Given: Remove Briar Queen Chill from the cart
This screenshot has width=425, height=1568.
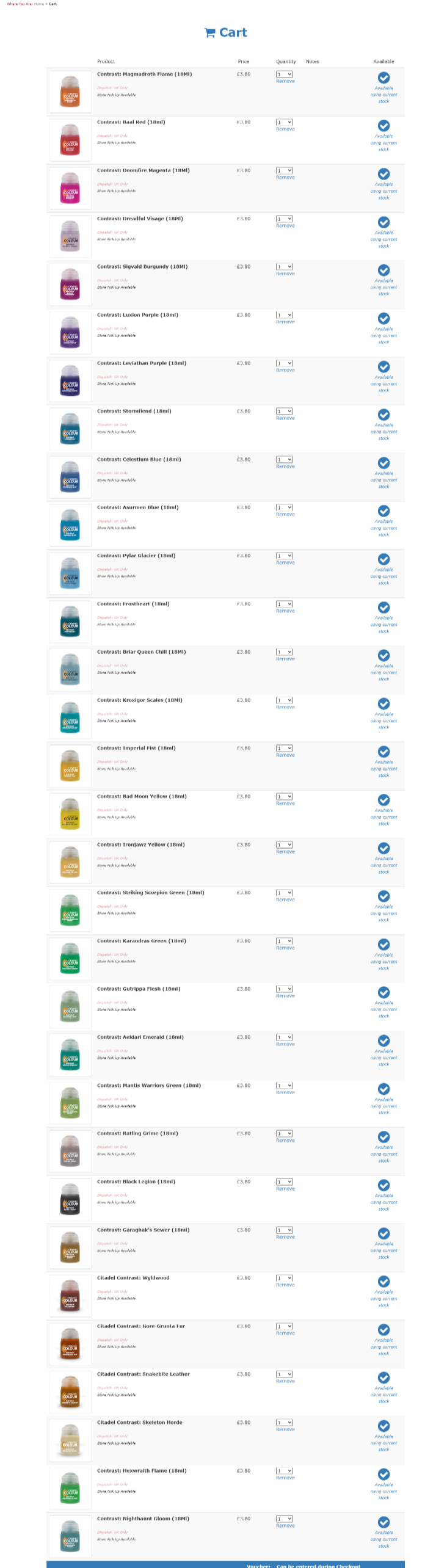Looking at the screenshot, I should point(285,659).
